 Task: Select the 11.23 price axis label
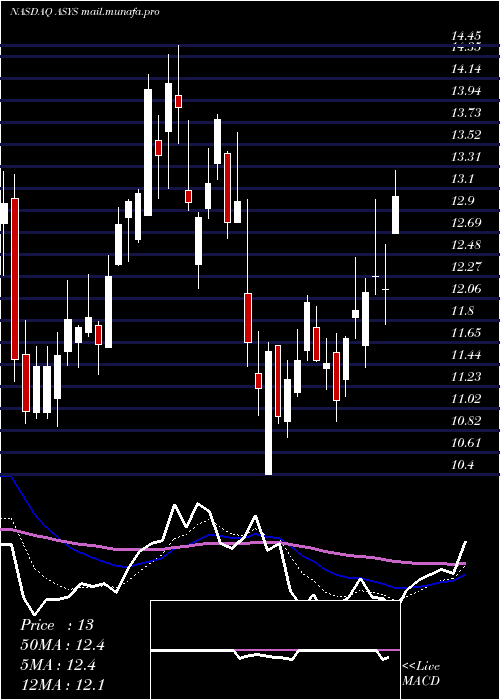tap(467, 377)
